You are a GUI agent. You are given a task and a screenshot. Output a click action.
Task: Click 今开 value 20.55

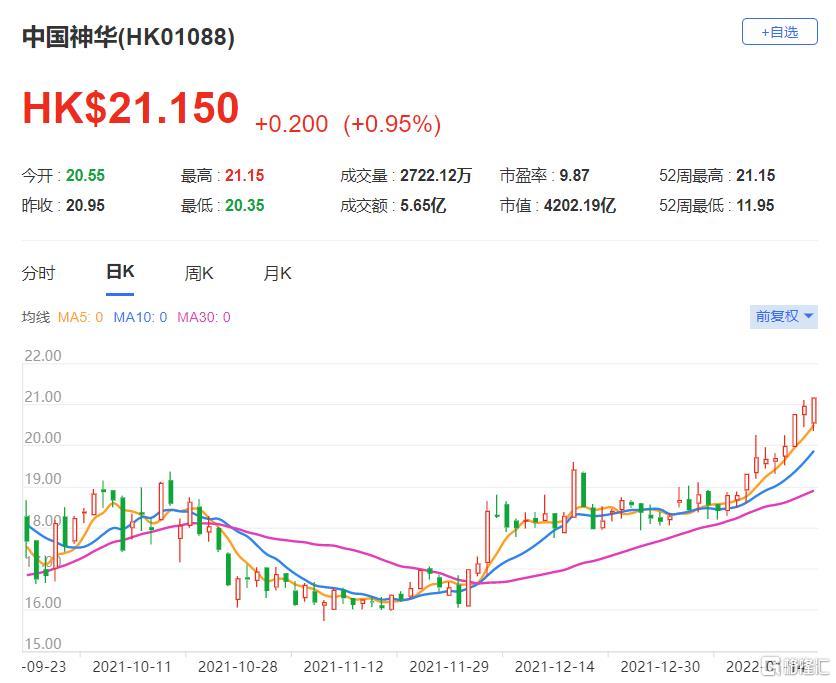point(85,175)
